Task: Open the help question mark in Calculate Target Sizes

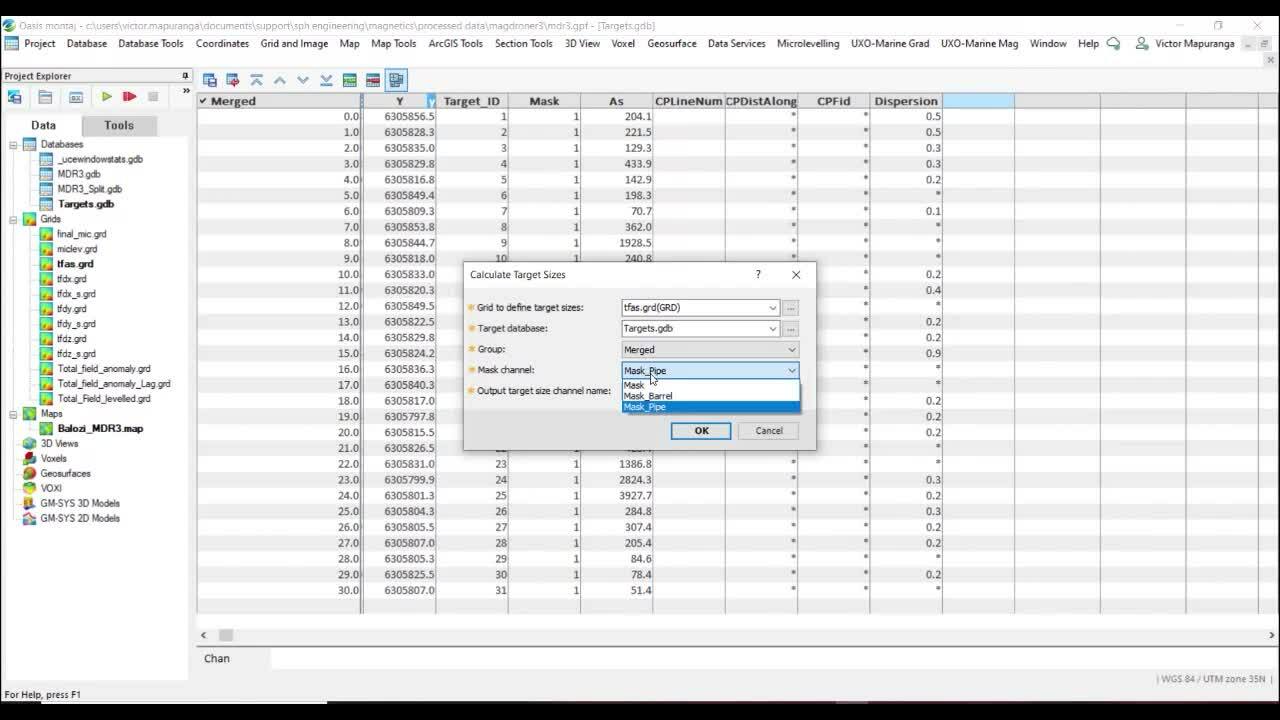Action: (x=757, y=274)
